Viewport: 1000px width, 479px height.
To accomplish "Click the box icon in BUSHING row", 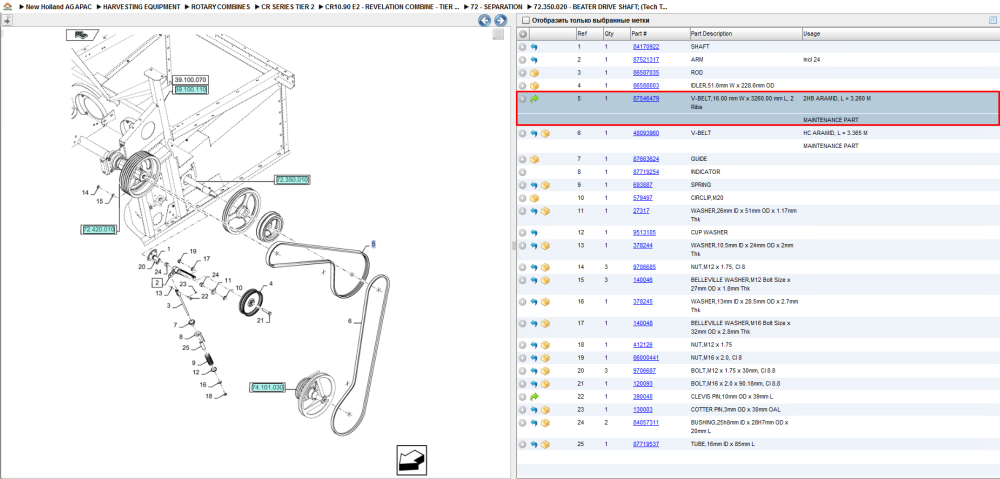I will [545, 422].
